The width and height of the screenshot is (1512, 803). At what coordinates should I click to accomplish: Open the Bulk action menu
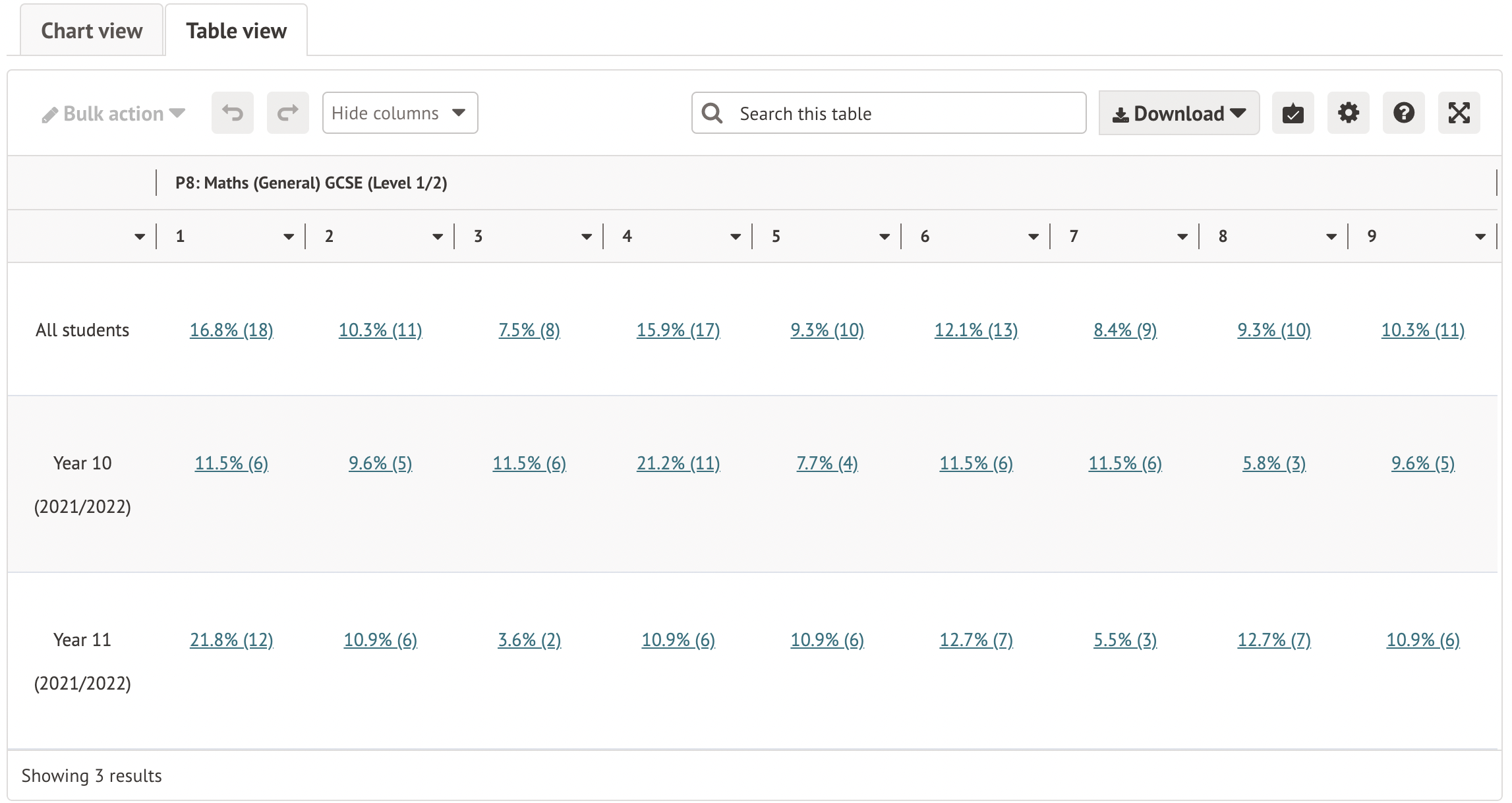[113, 113]
